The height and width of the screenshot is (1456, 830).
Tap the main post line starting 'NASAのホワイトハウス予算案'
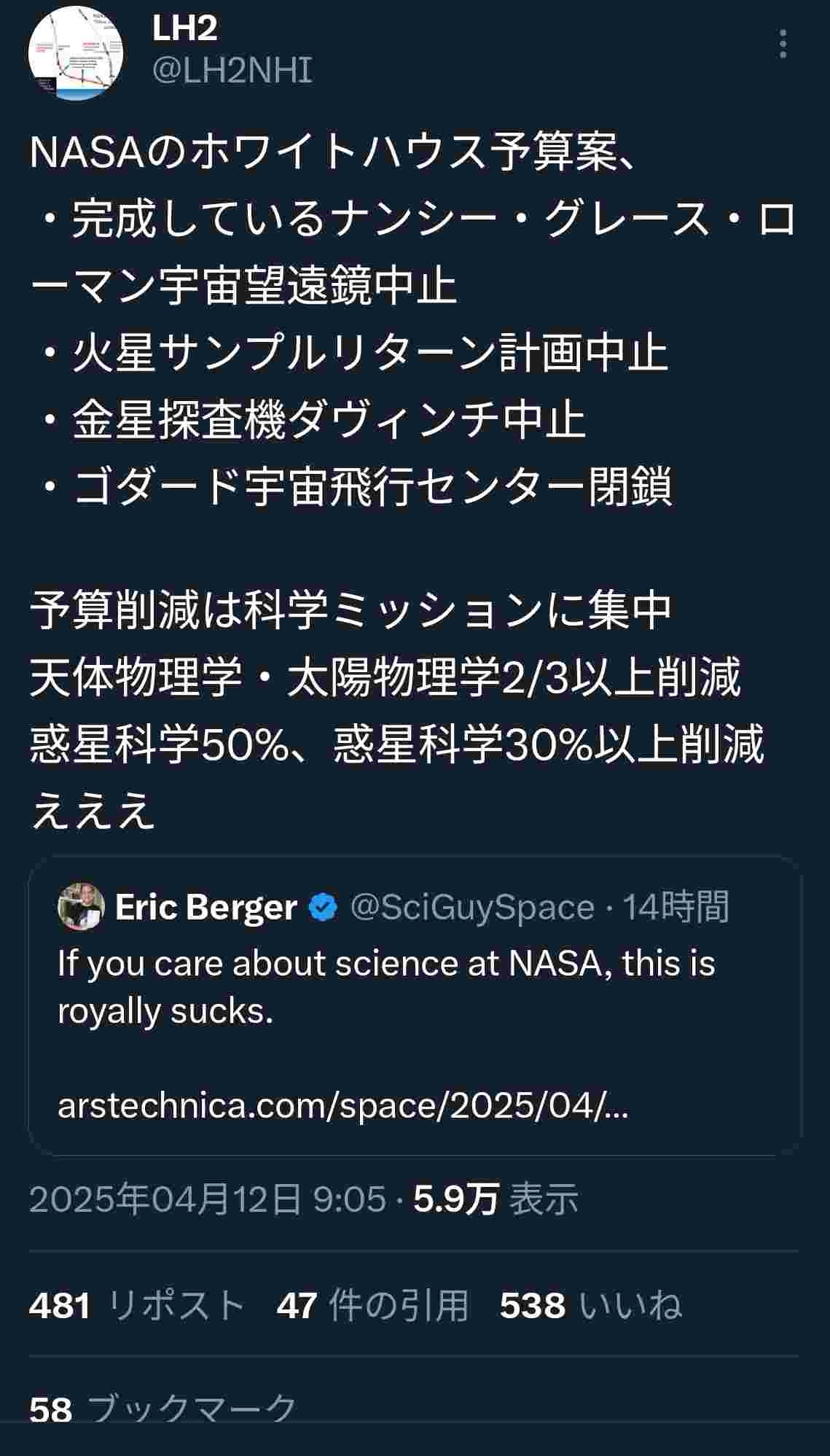[335, 153]
